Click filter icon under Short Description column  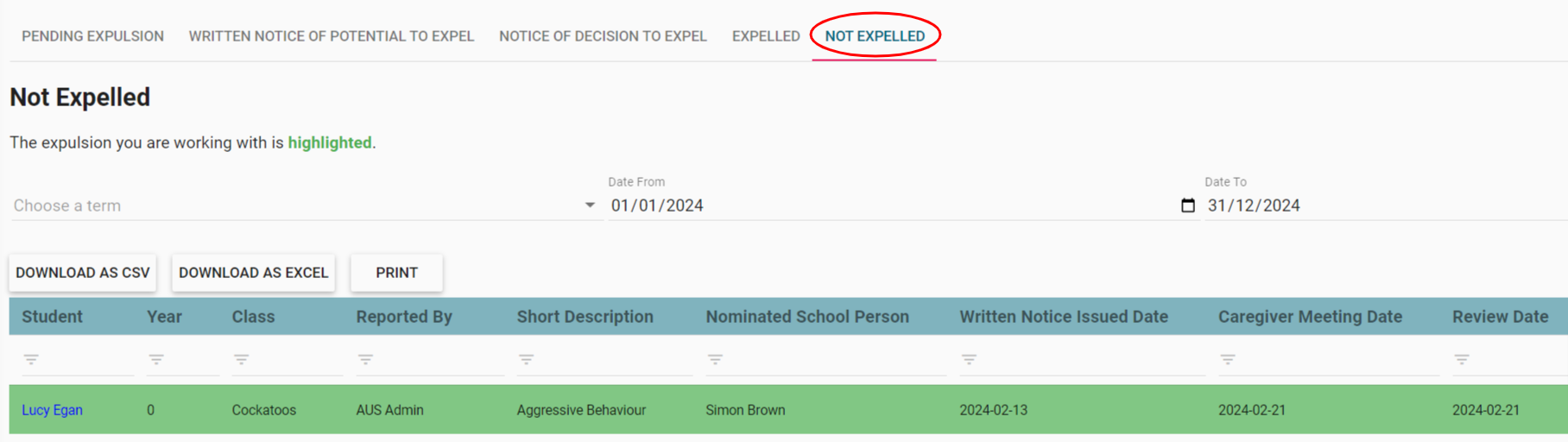526,359
